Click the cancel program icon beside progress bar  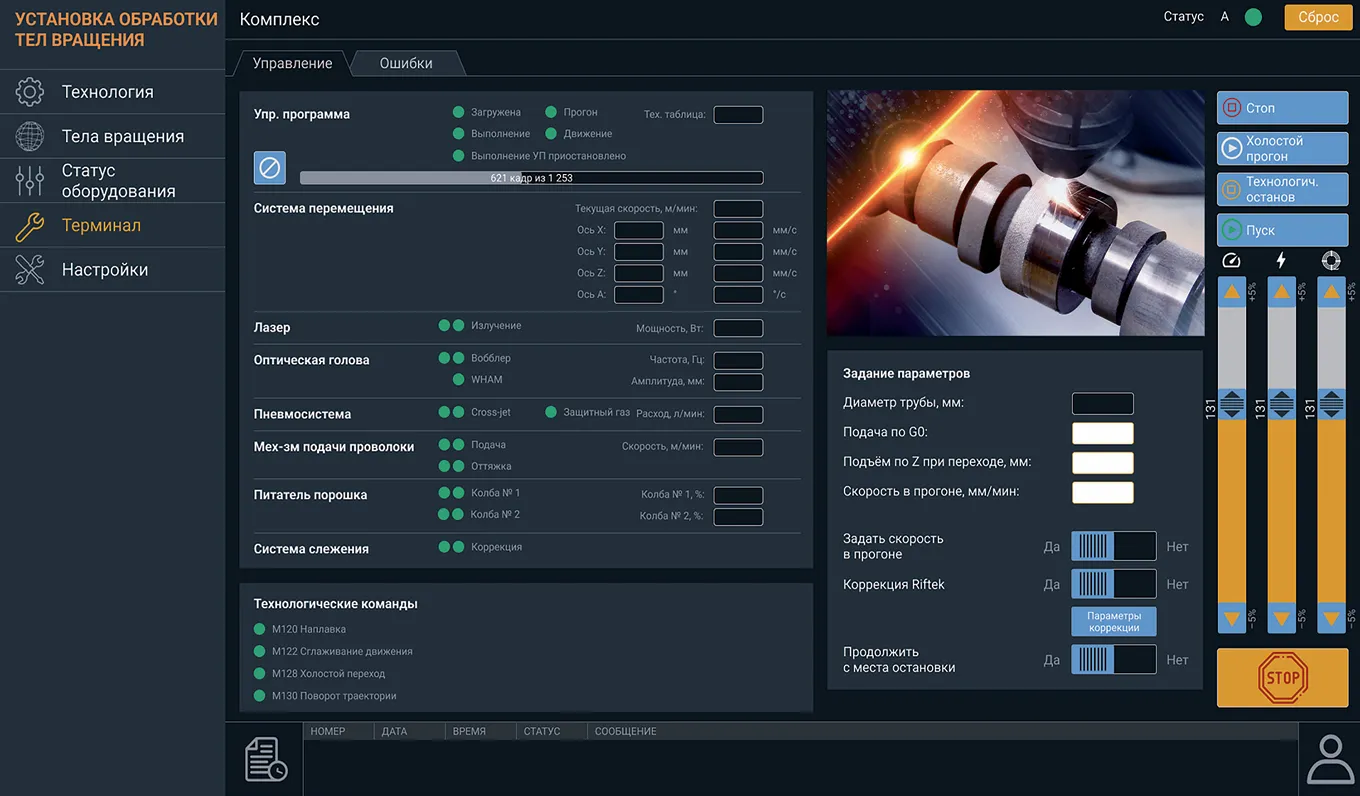(270, 168)
